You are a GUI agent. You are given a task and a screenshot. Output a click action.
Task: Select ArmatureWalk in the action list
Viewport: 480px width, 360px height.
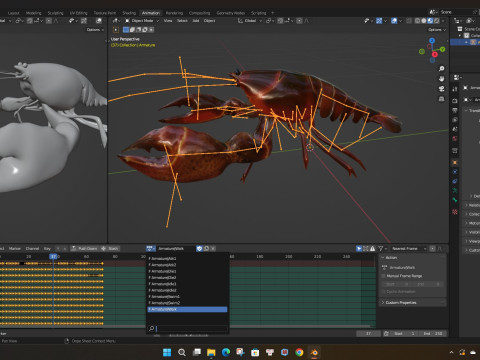187,309
